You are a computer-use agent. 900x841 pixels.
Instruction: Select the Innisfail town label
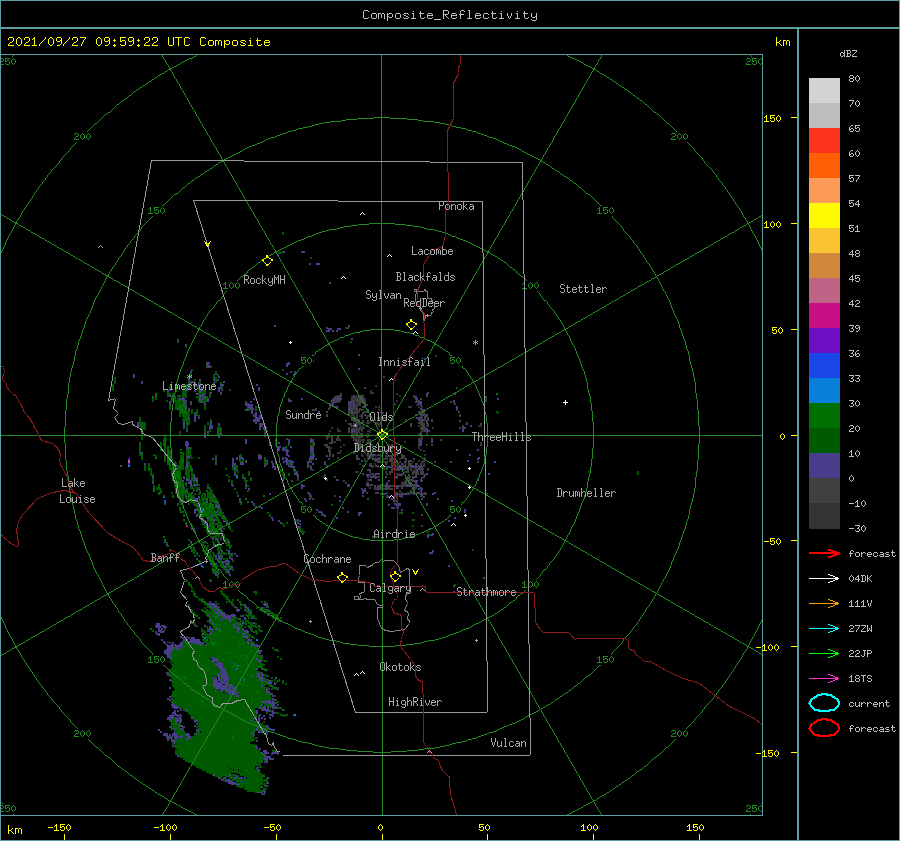404,362
